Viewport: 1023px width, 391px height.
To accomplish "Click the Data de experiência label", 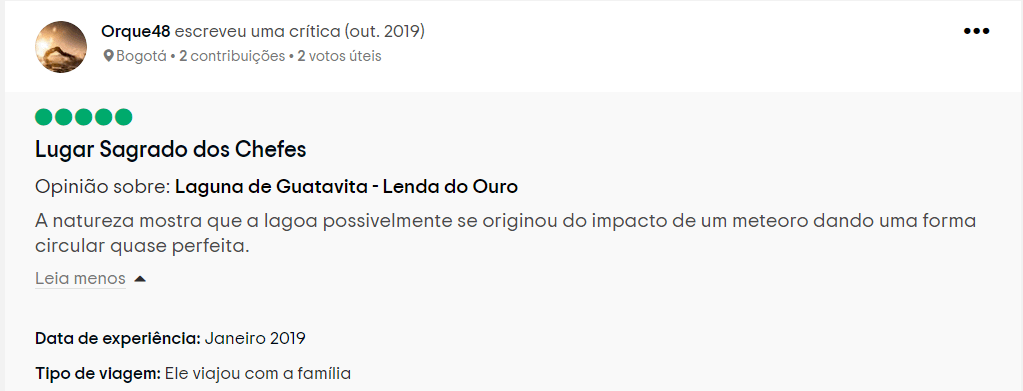I will (118, 339).
